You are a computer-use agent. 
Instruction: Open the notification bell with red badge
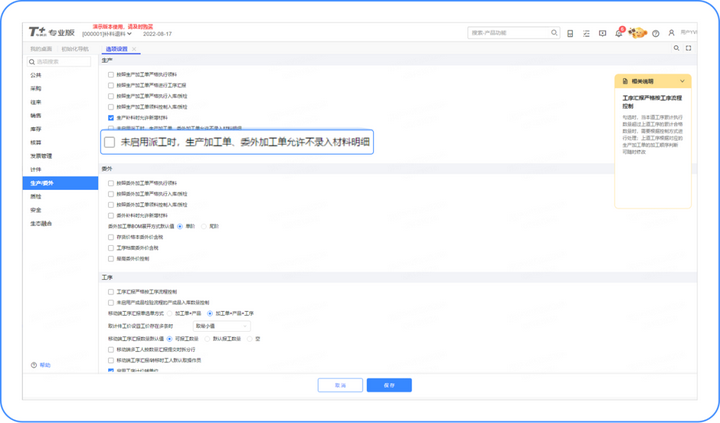(619, 33)
